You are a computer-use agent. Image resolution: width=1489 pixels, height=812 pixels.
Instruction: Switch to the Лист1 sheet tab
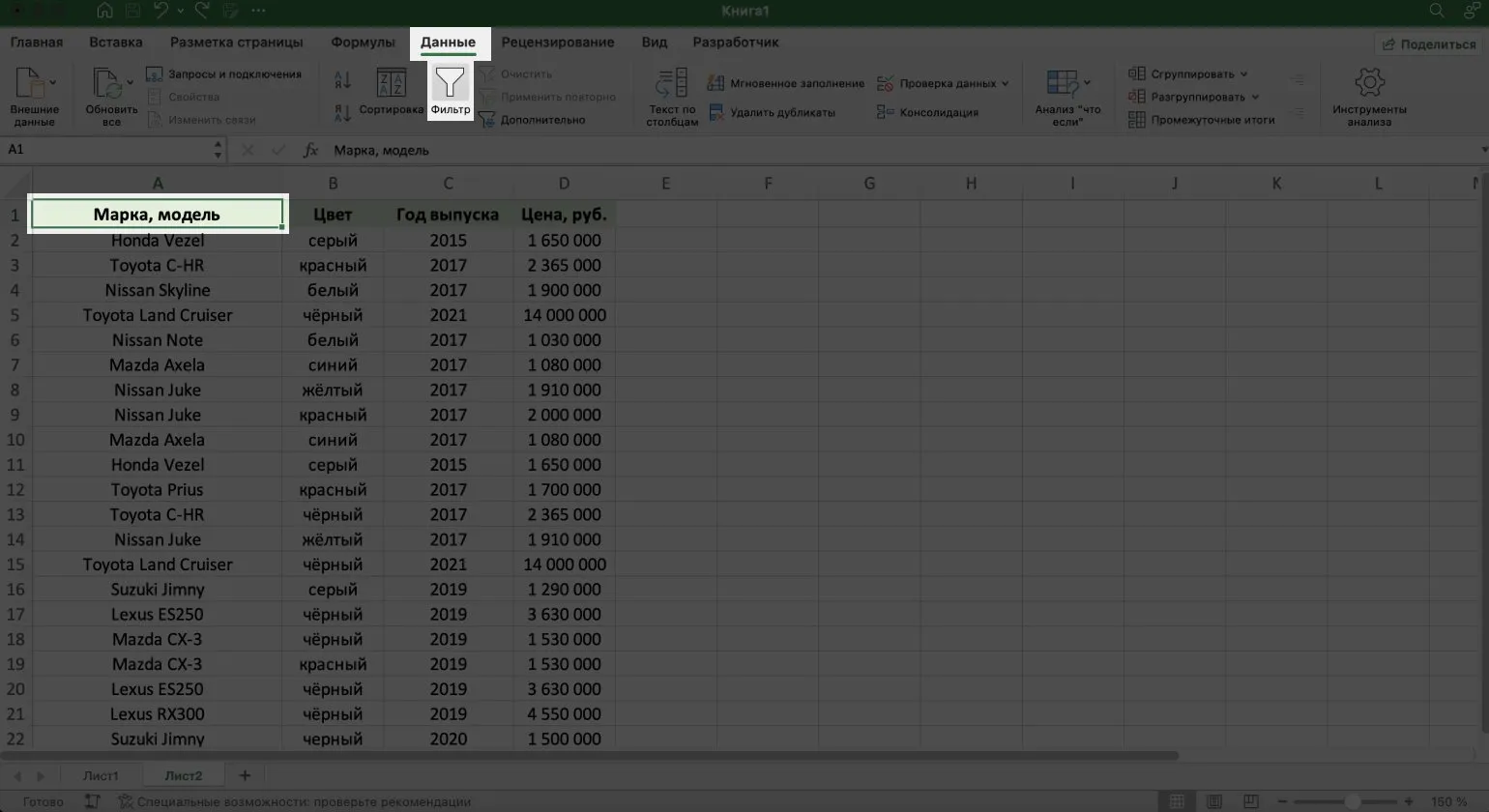[x=101, y=775]
